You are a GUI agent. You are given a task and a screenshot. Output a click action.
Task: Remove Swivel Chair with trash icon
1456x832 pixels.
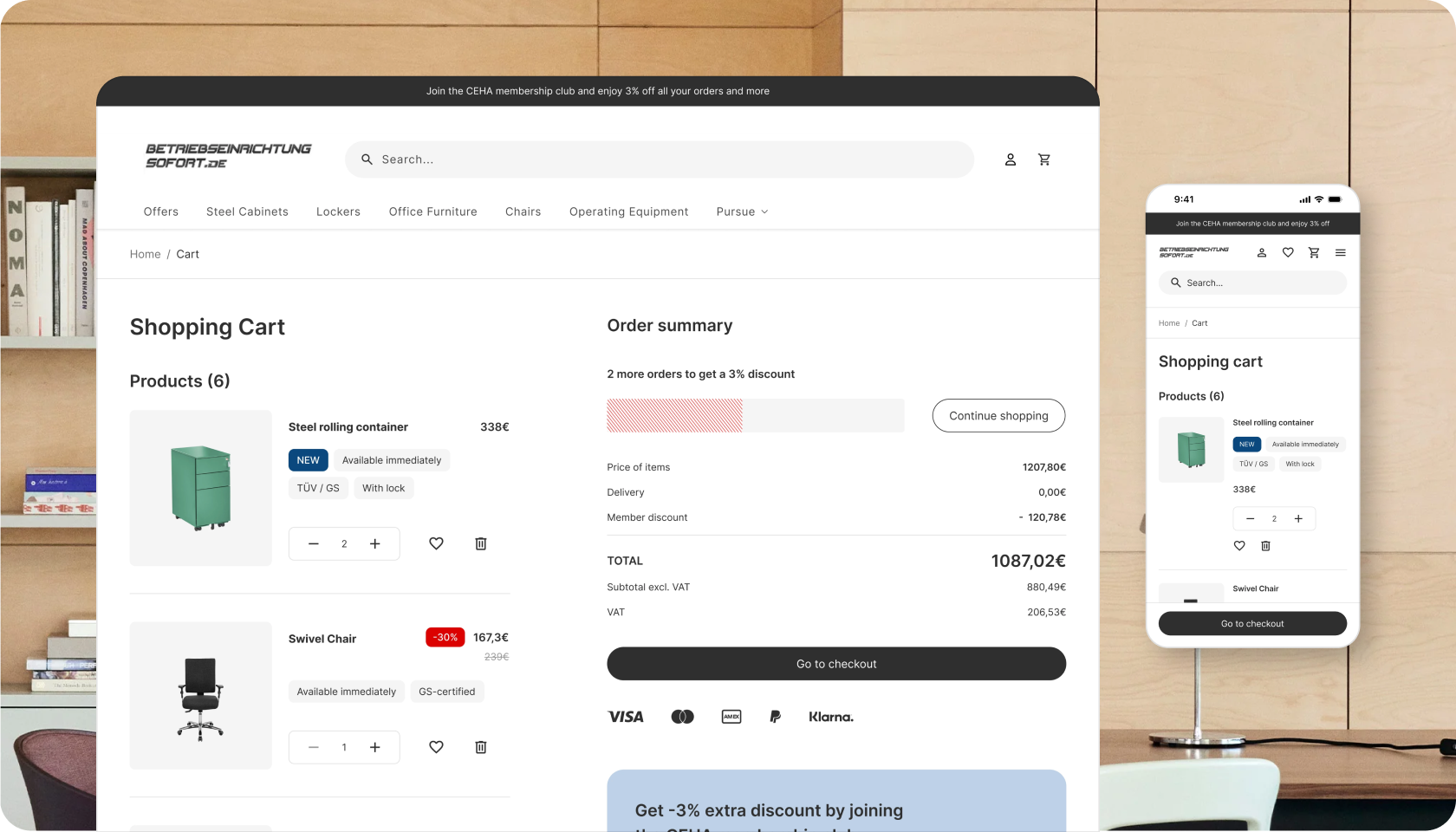coord(481,747)
